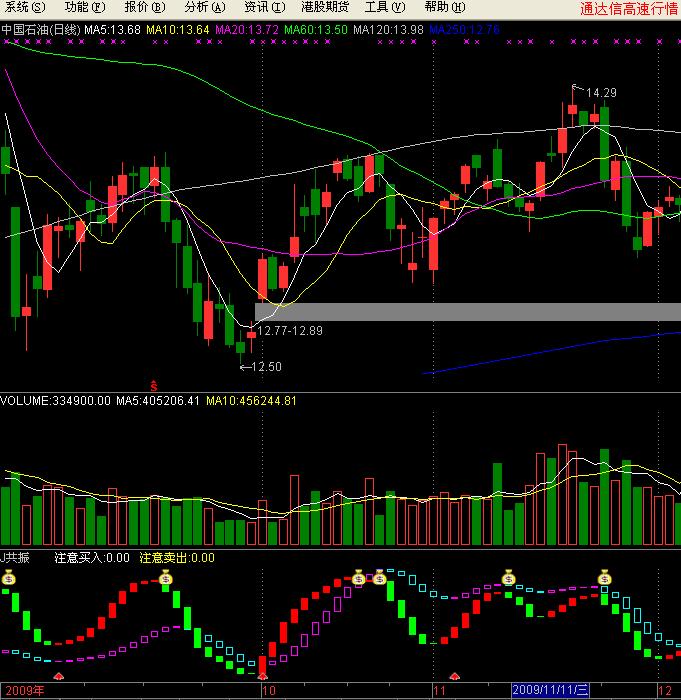The width and height of the screenshot is (681, 700).
Task: Click the 注意买入:0.00 label
Action: 92,558
